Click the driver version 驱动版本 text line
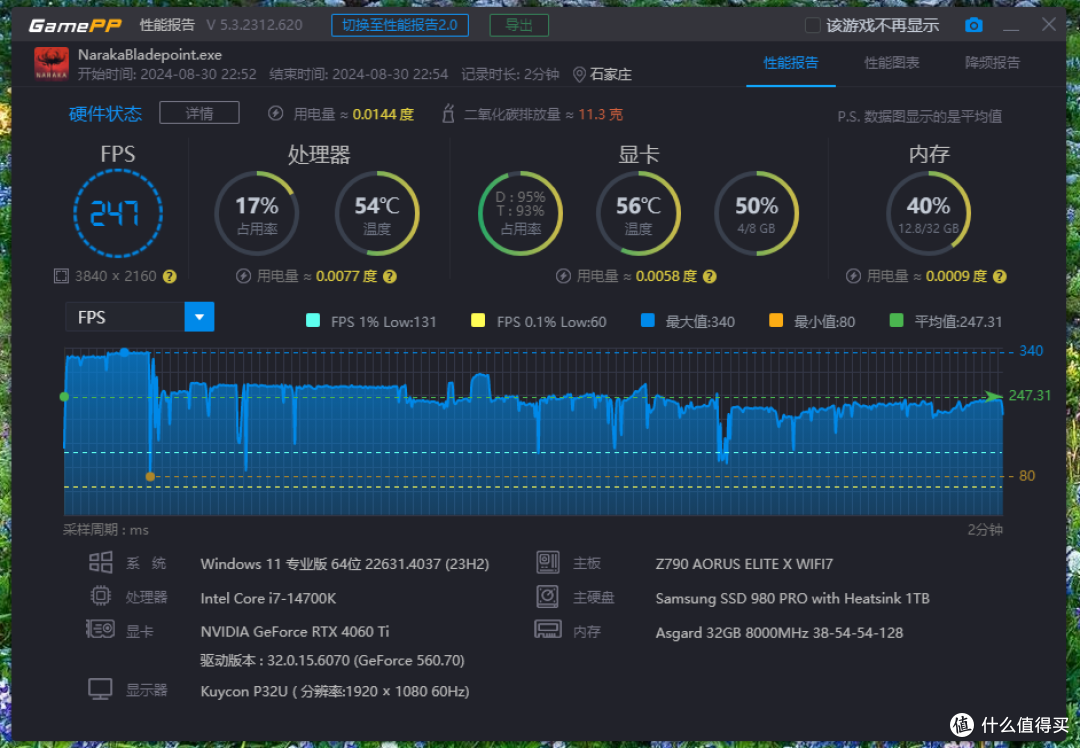 pos(332,661)
